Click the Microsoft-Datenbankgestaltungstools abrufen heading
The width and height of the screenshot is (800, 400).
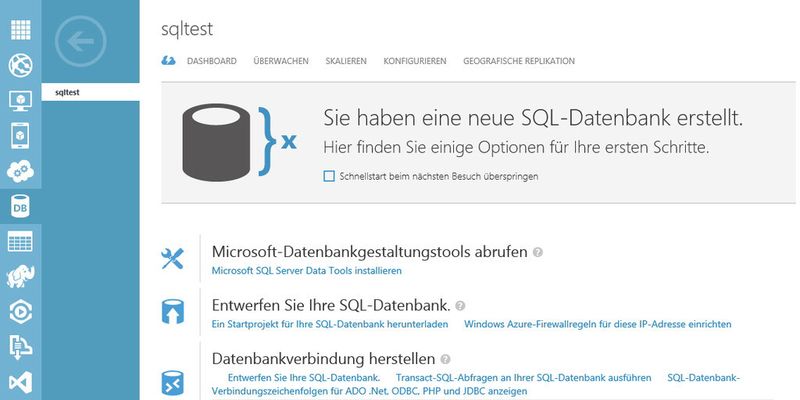click(369, 252)
